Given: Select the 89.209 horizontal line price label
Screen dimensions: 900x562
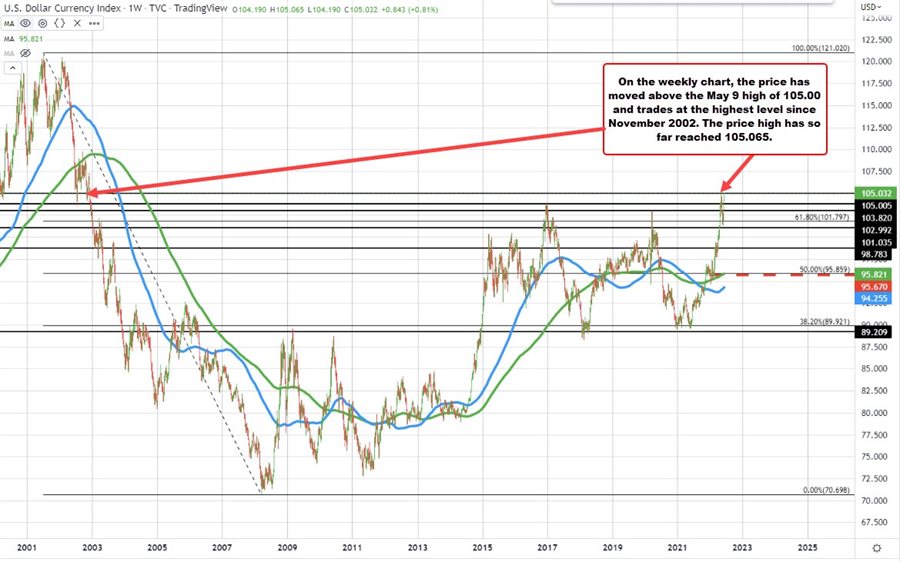Looking at the screenshot, I should point(874,332).
